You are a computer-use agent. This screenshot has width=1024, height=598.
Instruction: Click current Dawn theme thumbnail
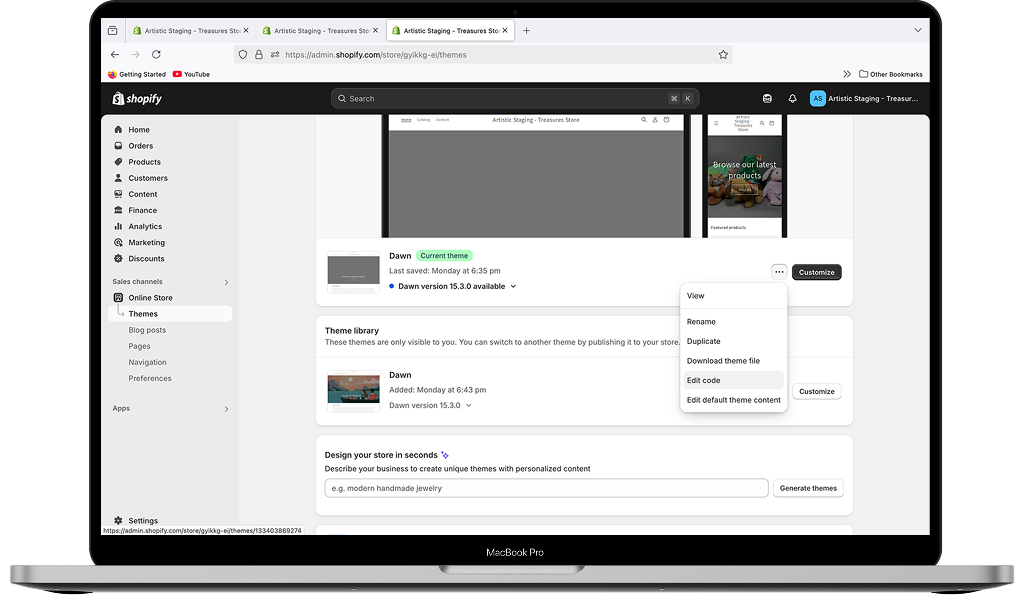353,272
